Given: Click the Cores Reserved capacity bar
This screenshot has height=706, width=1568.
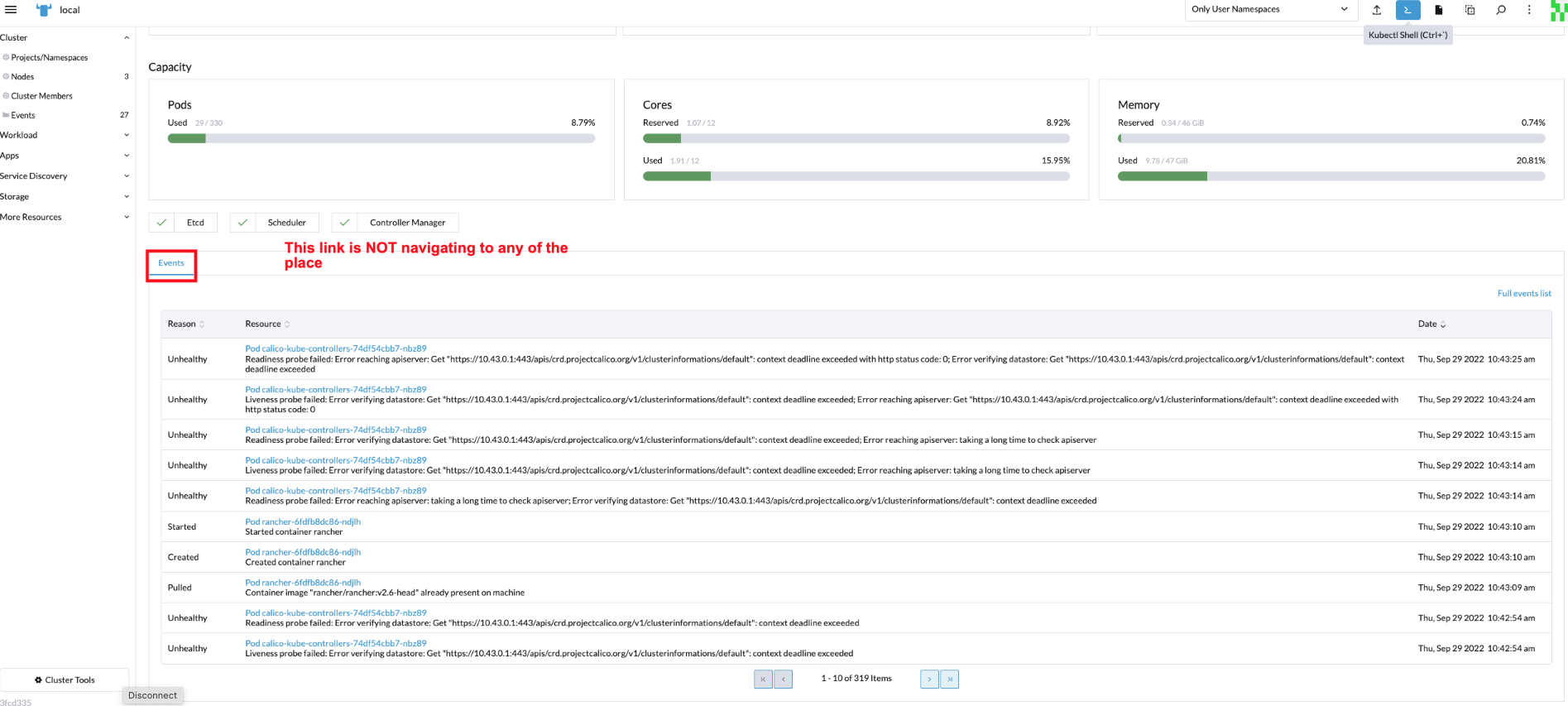Looking at the screenshot, I should [x=856, y=139].
